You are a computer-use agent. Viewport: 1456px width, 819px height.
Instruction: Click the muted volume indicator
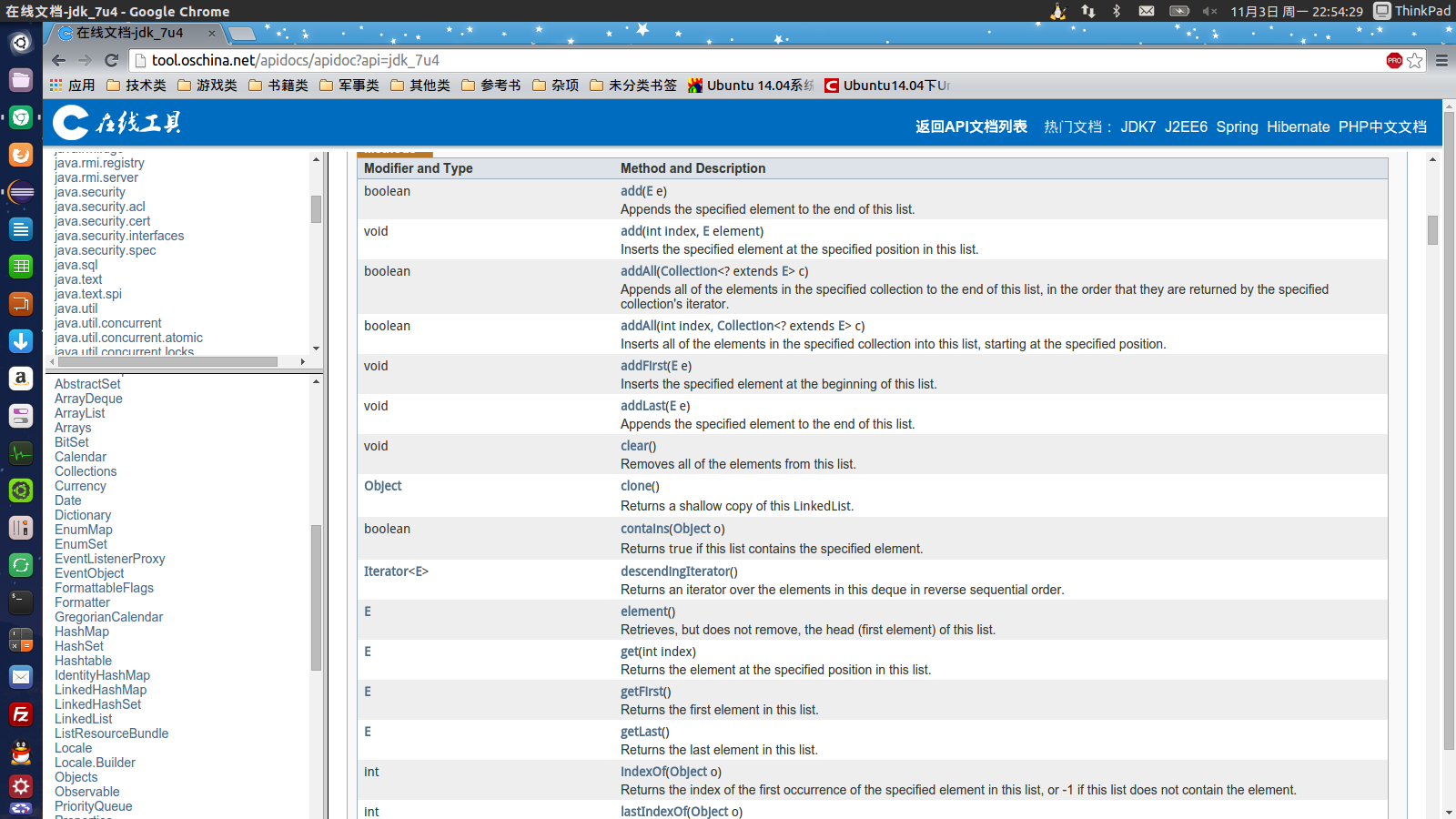coord(1209,11)
